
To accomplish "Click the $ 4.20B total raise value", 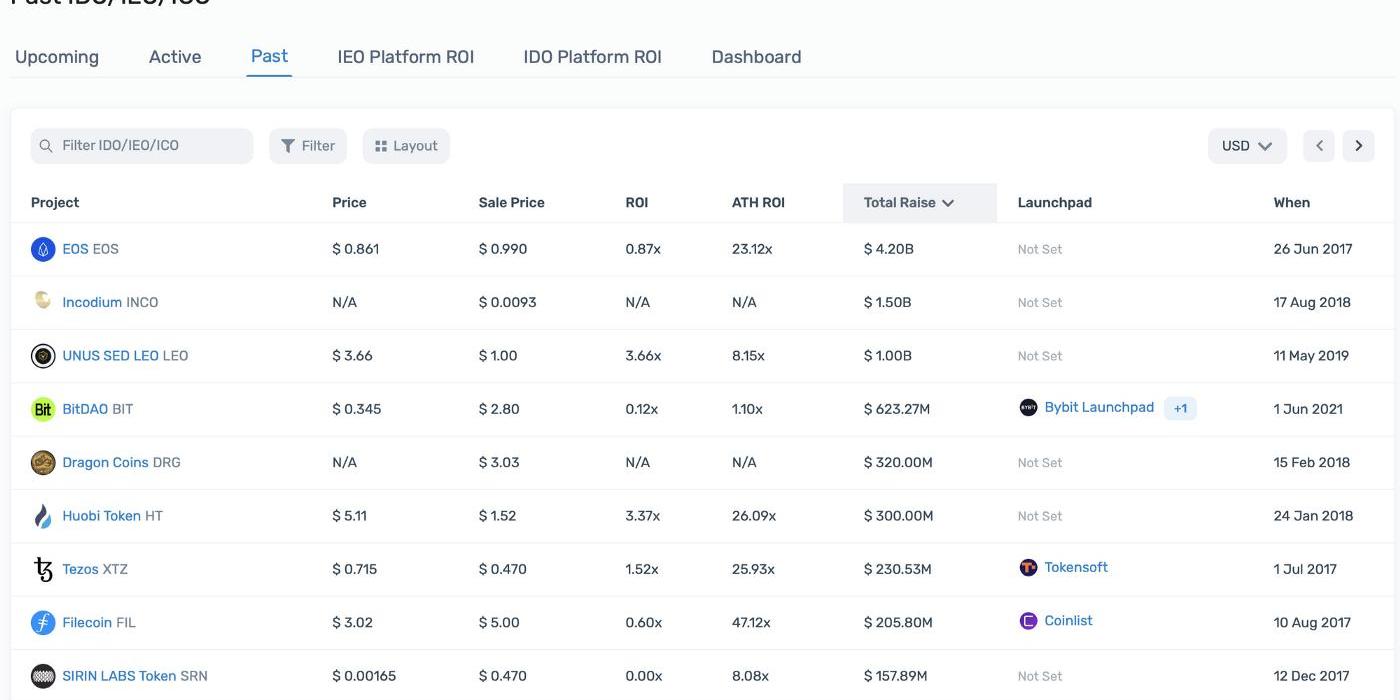I will coord(889,249).
